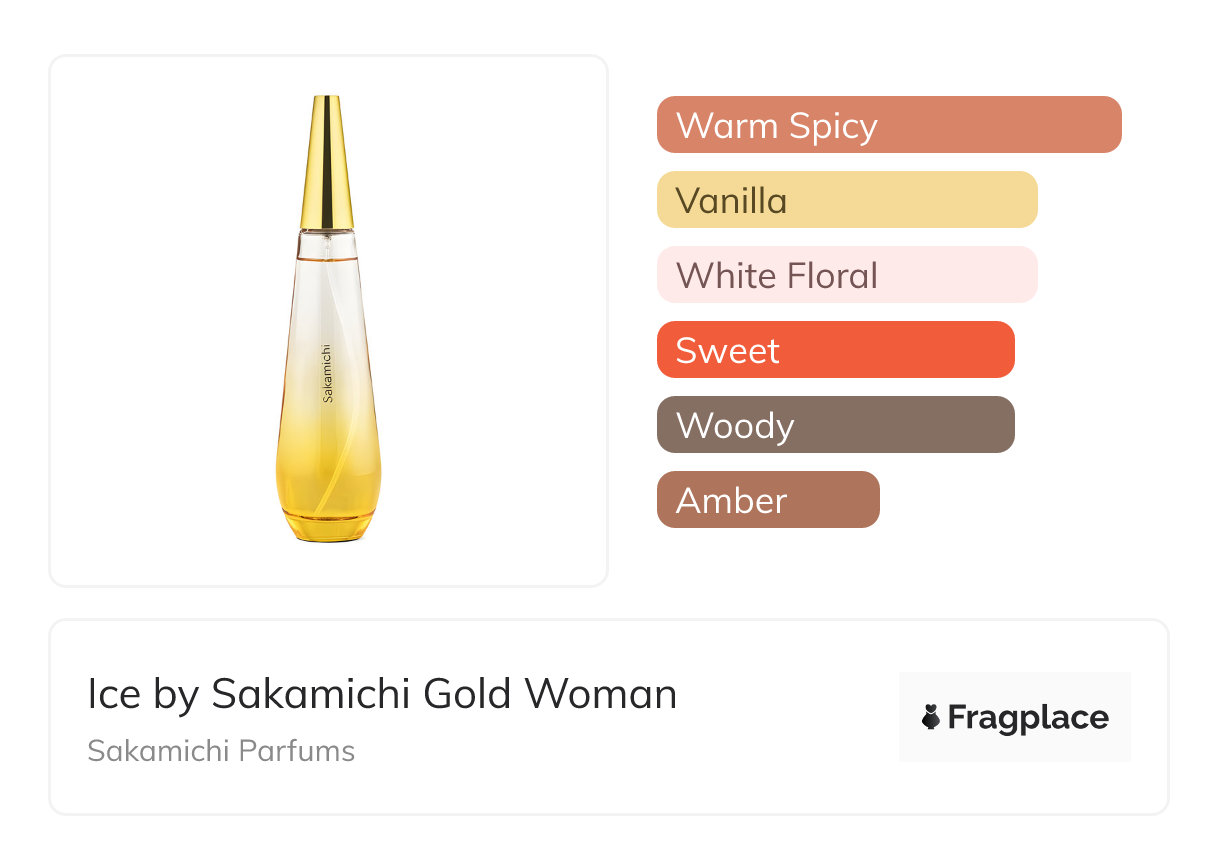
Task: Select the White Floral accord bar
Action: click(x=846, y=275)
